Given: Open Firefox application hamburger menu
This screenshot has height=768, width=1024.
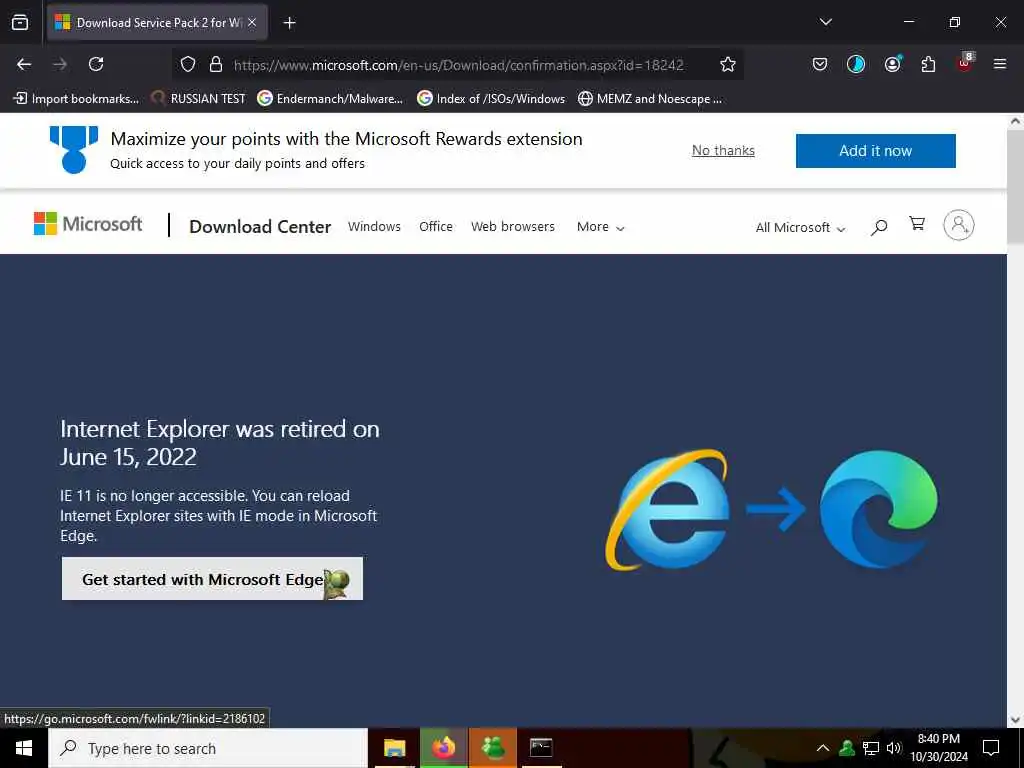Looking at the screenshot, I should click(x=999, y=64).
